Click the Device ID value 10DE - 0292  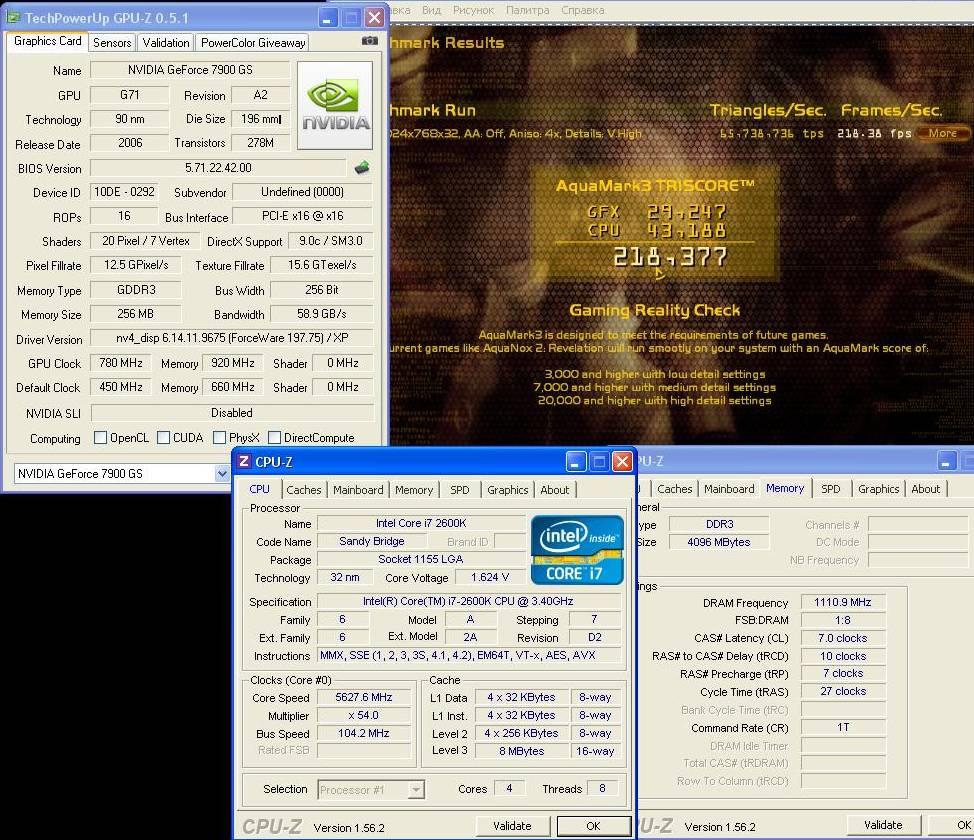pos(124,192)
